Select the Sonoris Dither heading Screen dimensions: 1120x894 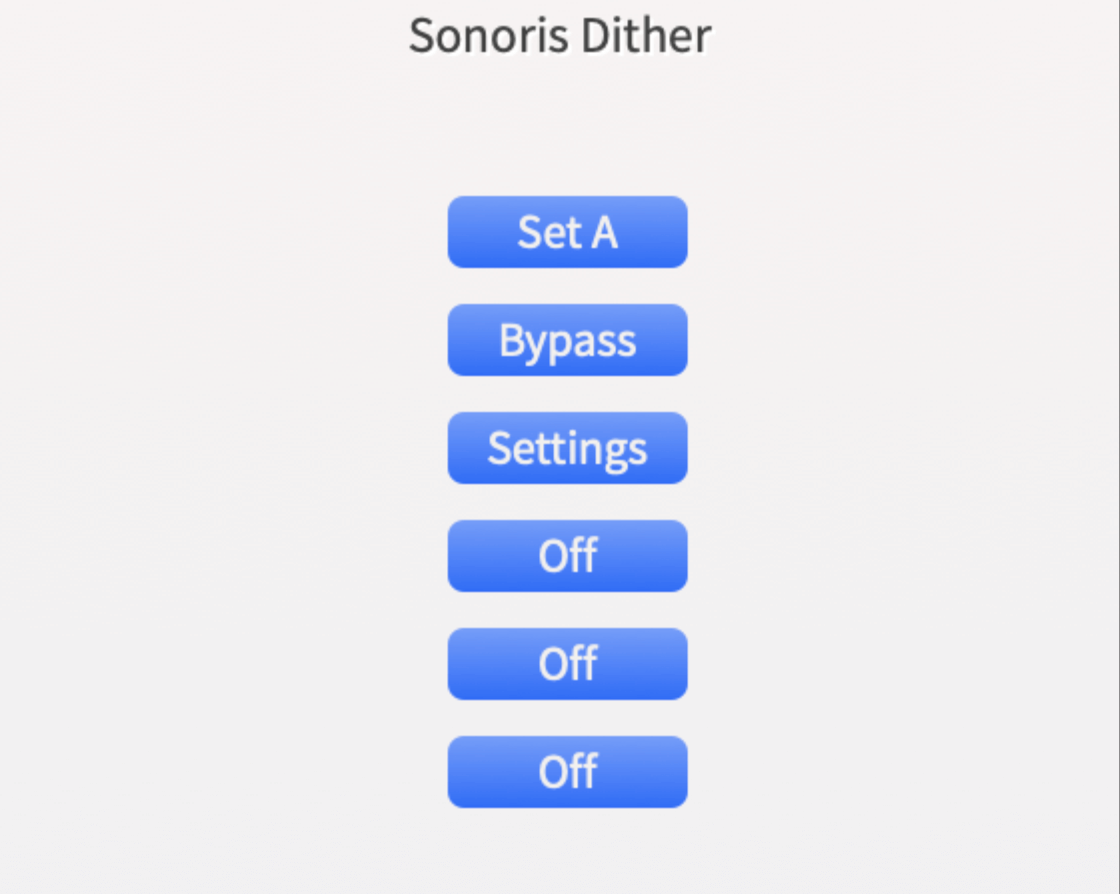560,36
